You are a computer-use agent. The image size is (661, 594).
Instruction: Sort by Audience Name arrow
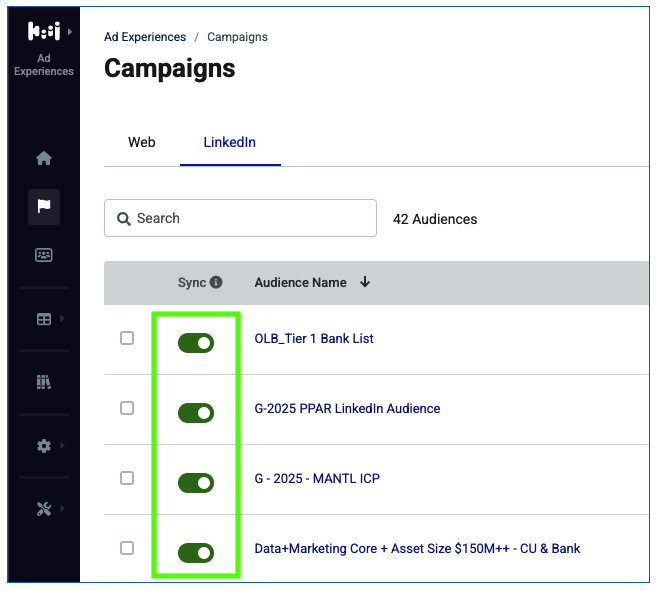tap(365, 282)
